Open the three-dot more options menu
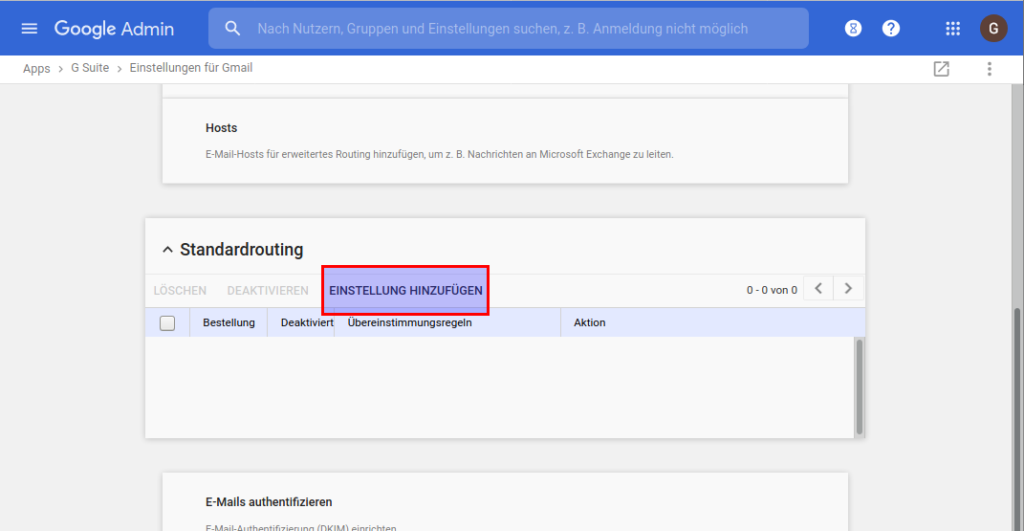 [x=989, y=69]
